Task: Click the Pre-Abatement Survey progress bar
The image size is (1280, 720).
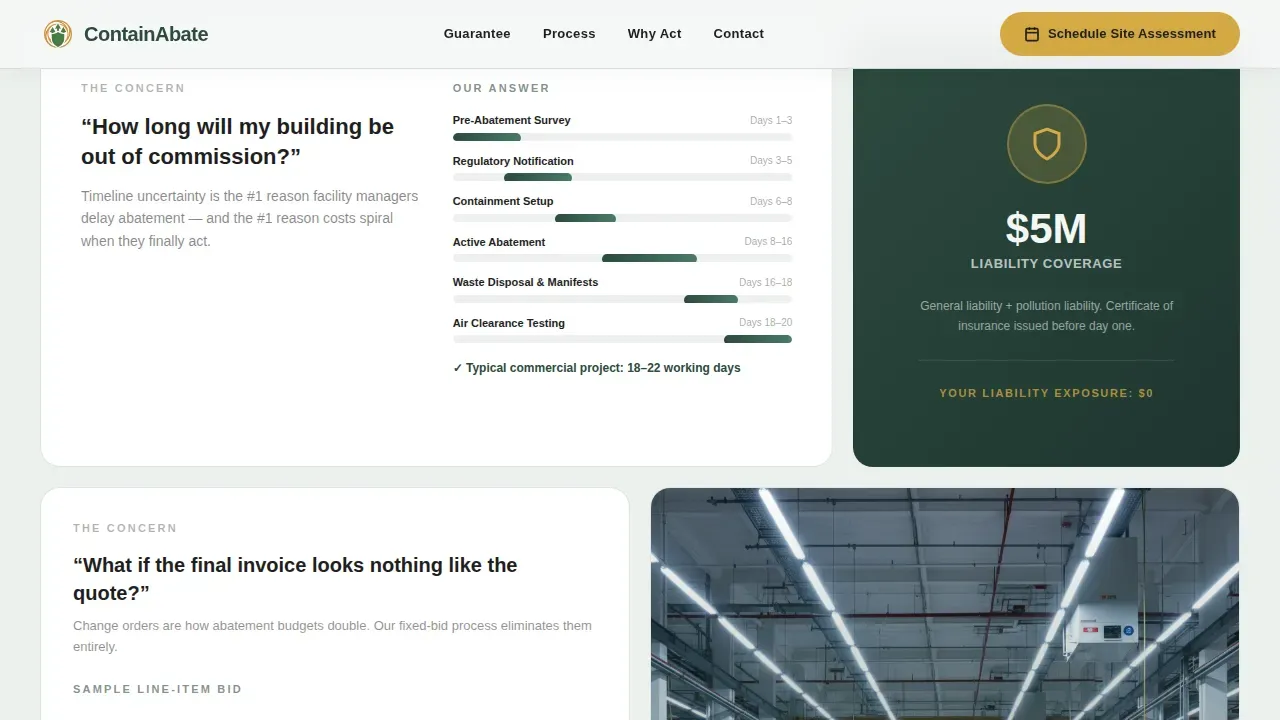Action: pyautogui.click(x=622, y=137)
